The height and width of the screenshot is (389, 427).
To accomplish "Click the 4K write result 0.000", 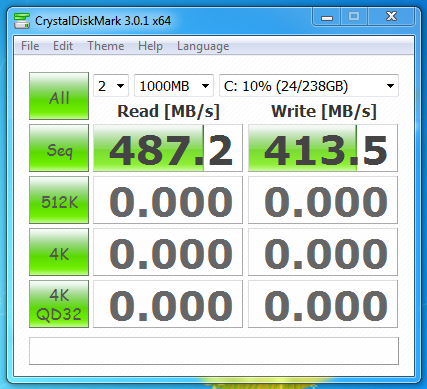I will (x=323, y=252).
